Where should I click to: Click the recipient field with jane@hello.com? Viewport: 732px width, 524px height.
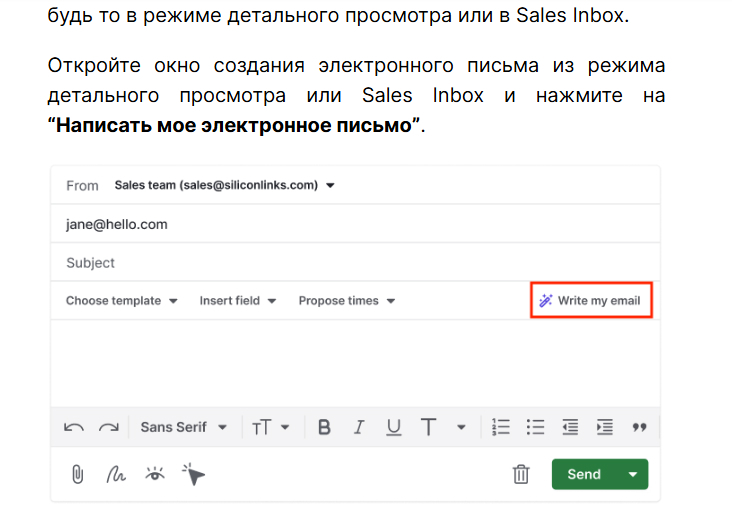point(355,224)
